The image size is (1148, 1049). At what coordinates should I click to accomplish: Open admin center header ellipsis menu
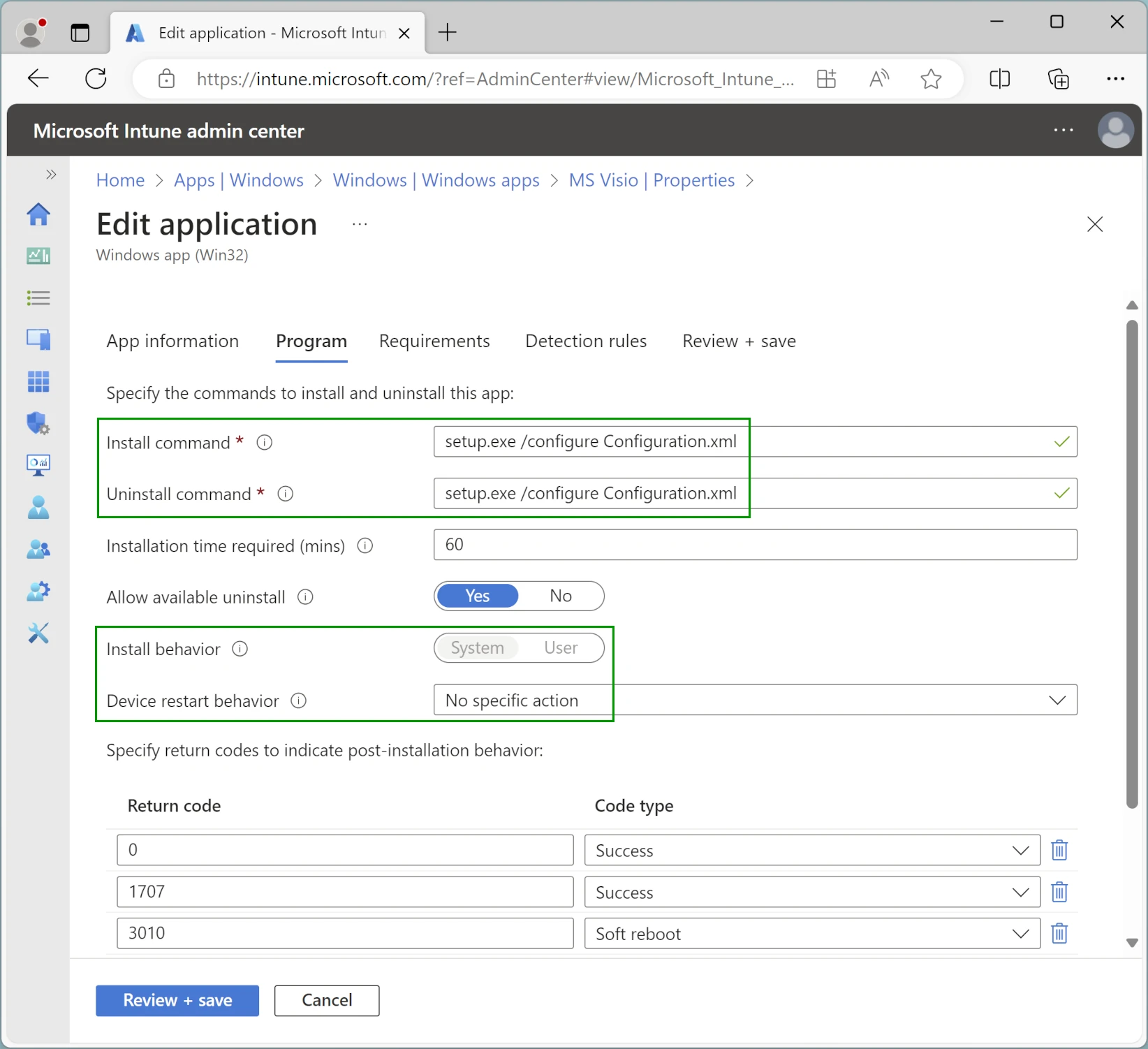click(x=1064, y=131)
